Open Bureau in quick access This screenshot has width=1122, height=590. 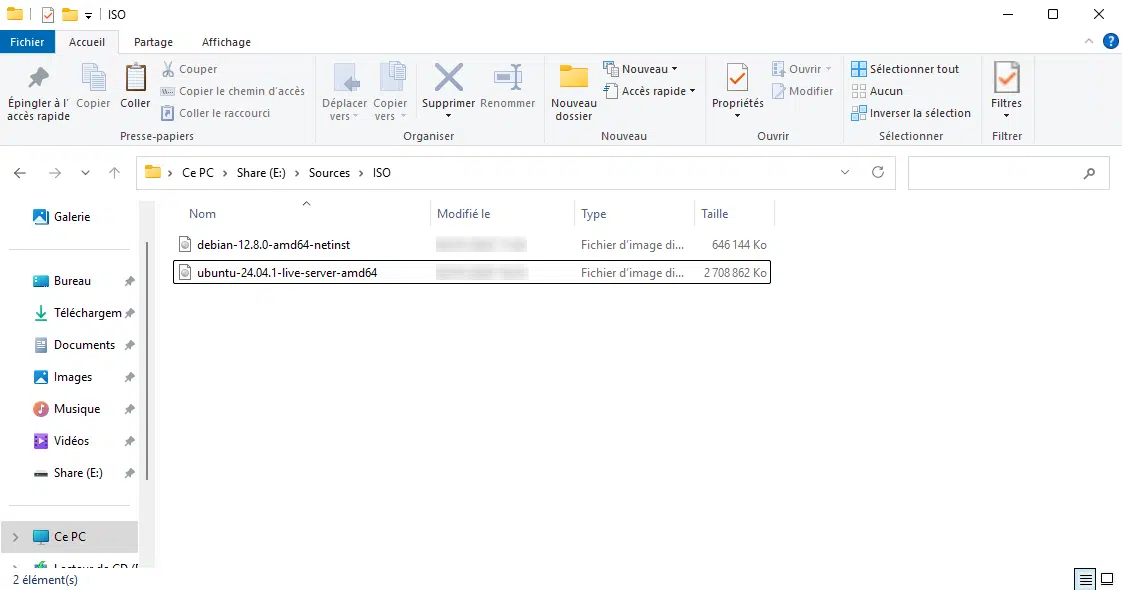pos(62,281)
